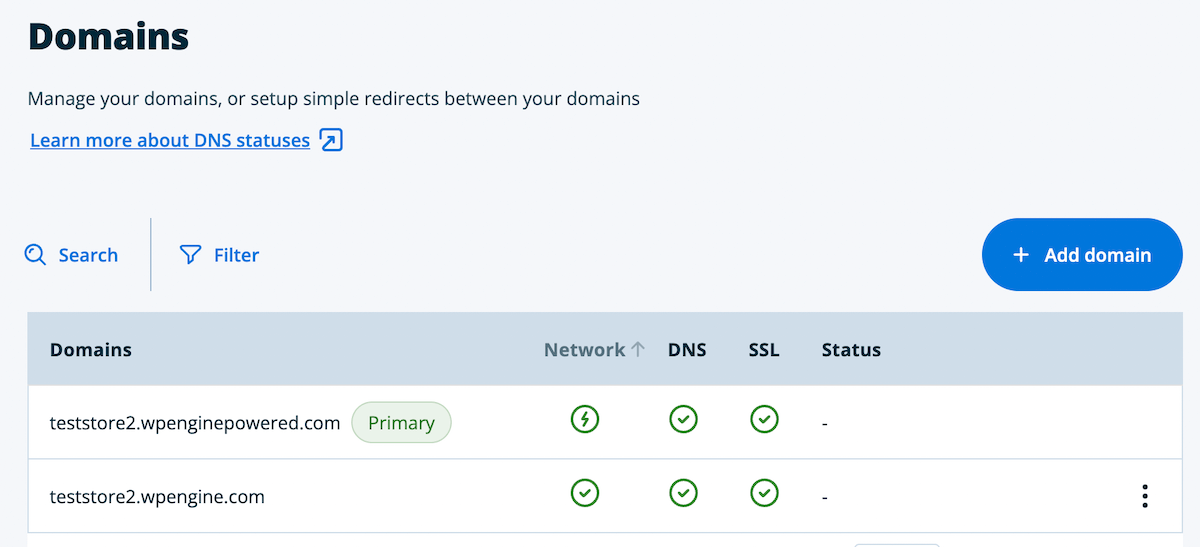Click the Domains column header
This screenshot has height=547, width=1200.
[x=91, y=350]
